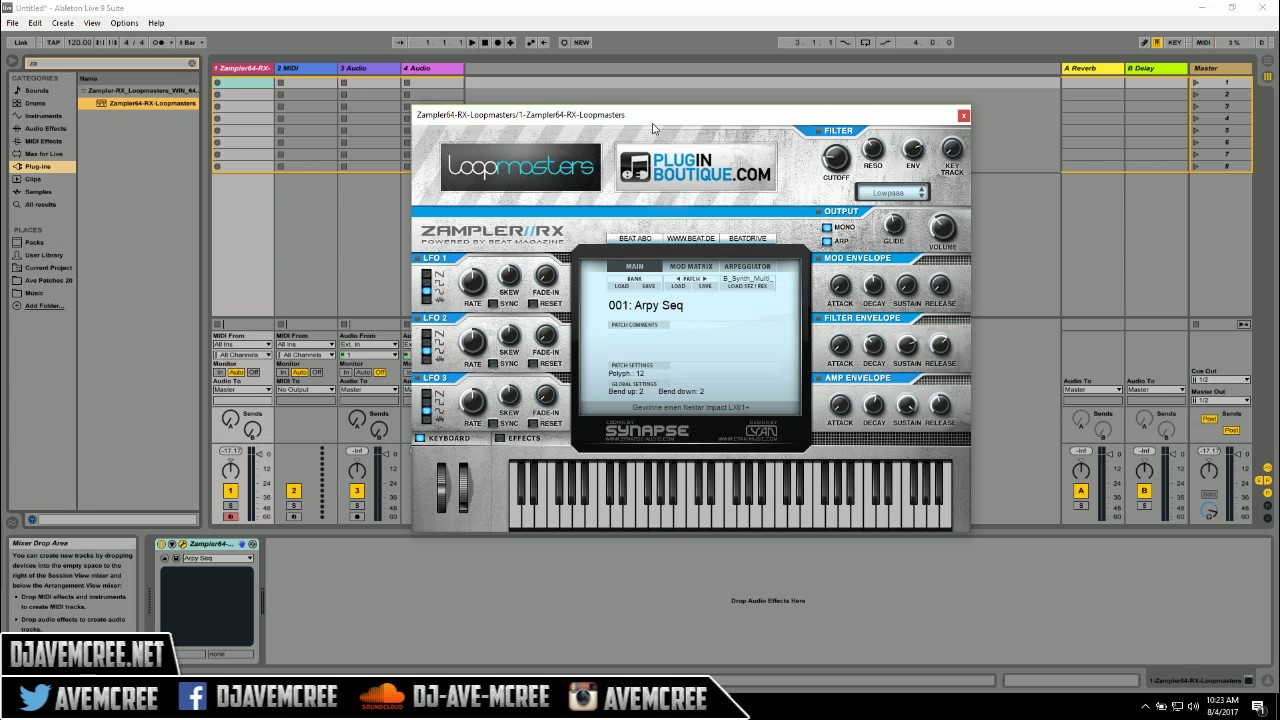Open track 1 Audio To Master dropdown
Image resolution: width=1280 pixels, height=720 pixels.
tap(242, 390)
